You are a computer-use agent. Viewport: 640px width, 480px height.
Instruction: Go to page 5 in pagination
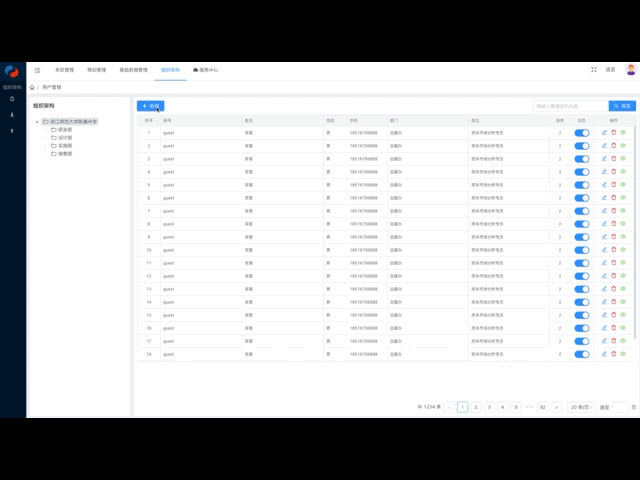[516, 407]
